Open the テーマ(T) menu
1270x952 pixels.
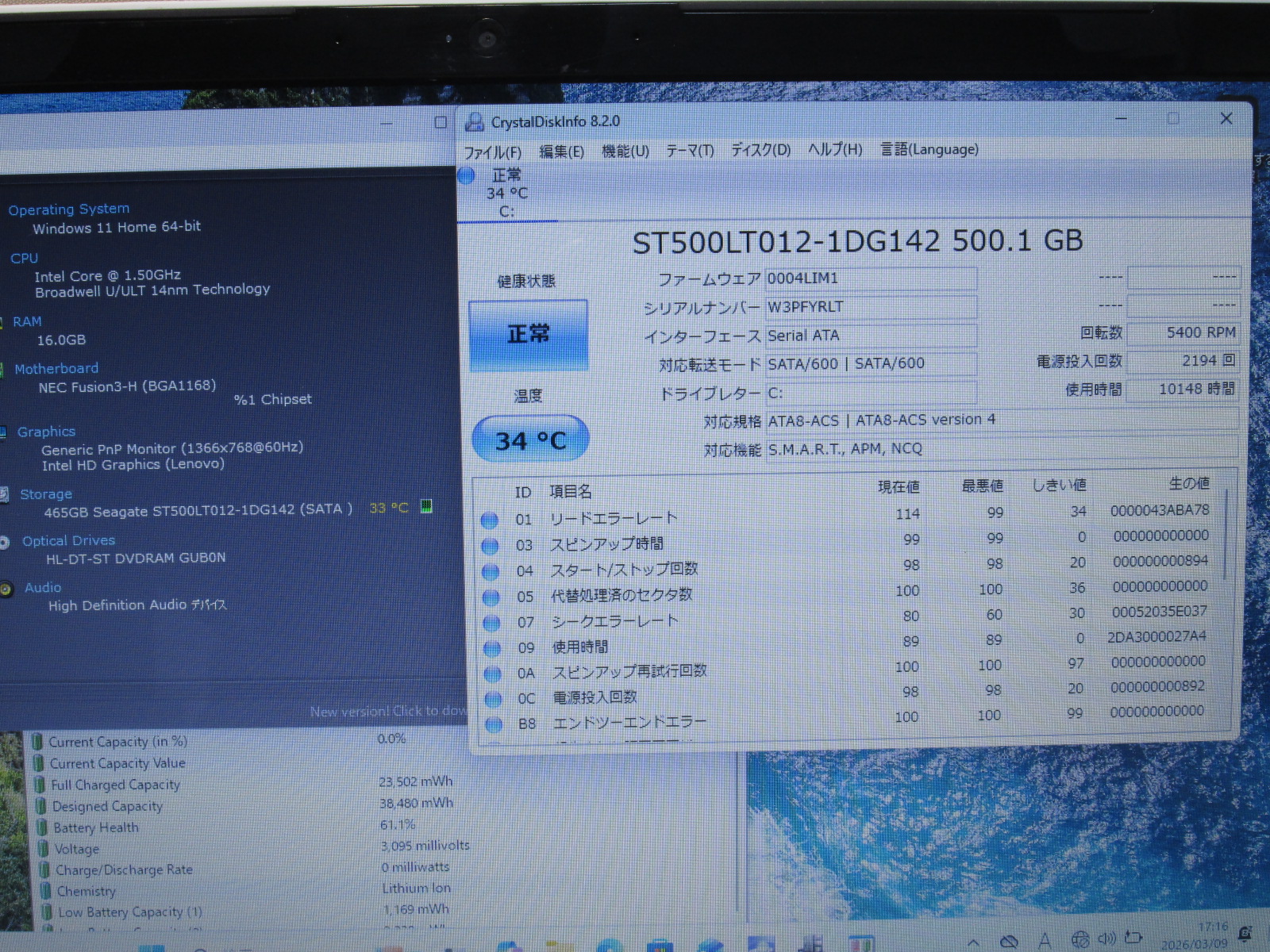(689, 150)
